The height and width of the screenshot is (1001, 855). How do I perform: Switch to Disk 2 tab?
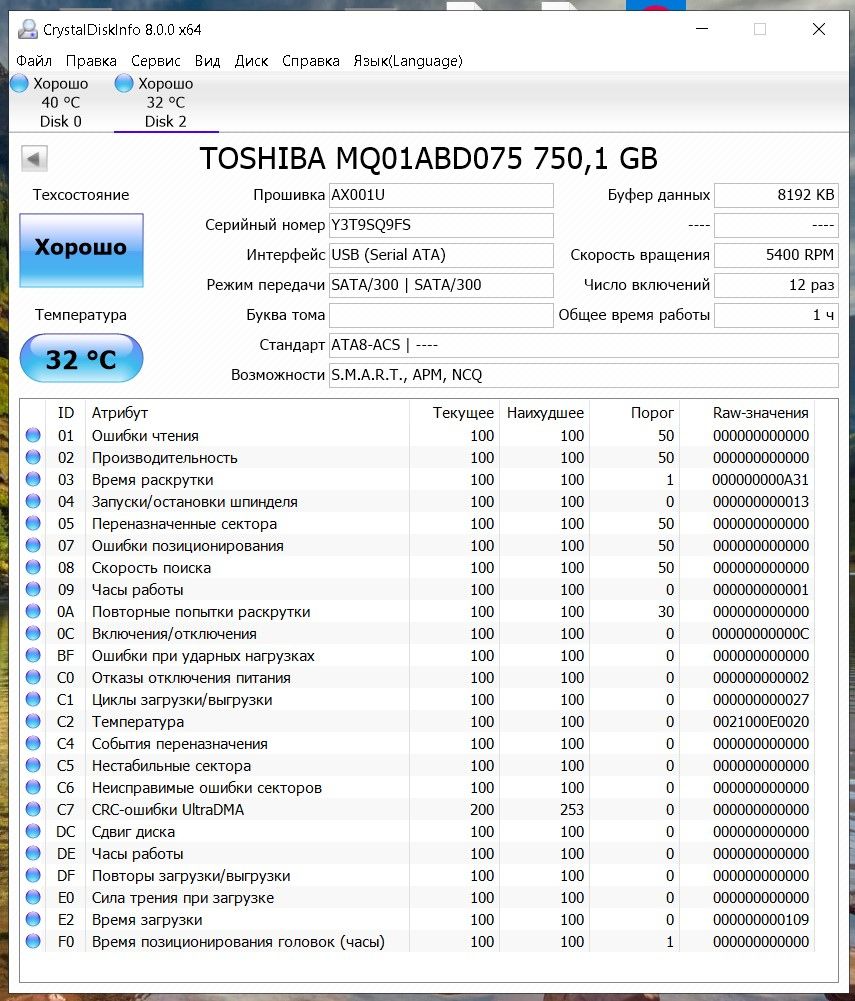[x=166, y=102]
